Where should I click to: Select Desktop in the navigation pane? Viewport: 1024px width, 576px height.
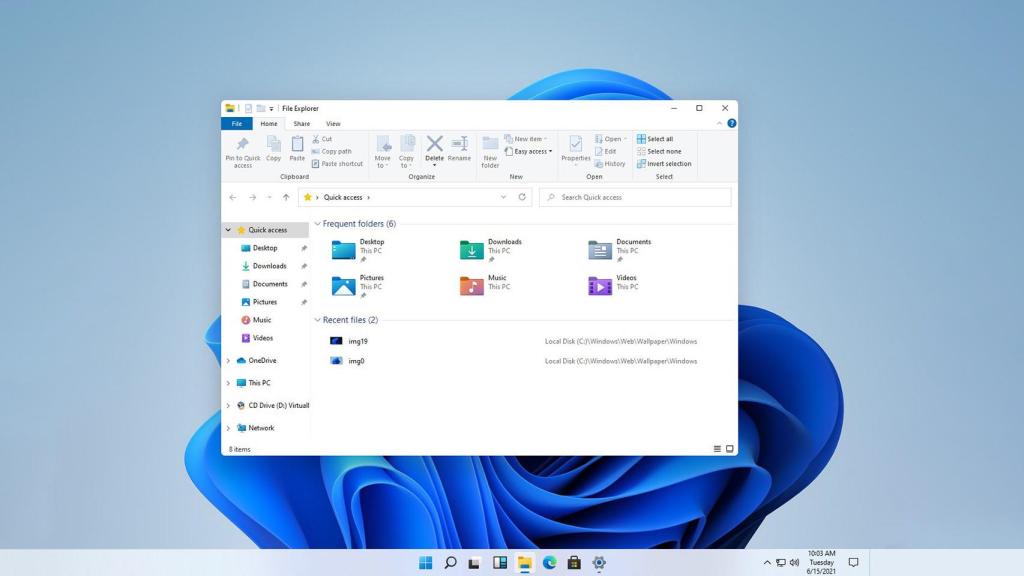[x=266, y=248]
